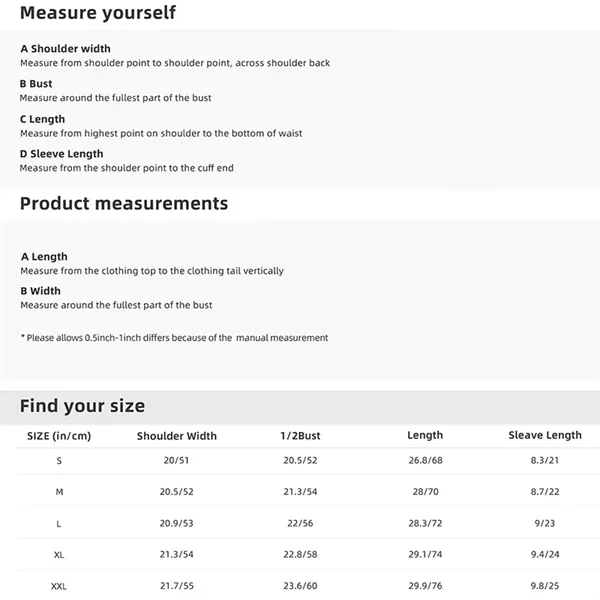The width and height of the screenshot is (600, 600).
Task: Click the 28/70 length value for M
Action: pos(425,492)
